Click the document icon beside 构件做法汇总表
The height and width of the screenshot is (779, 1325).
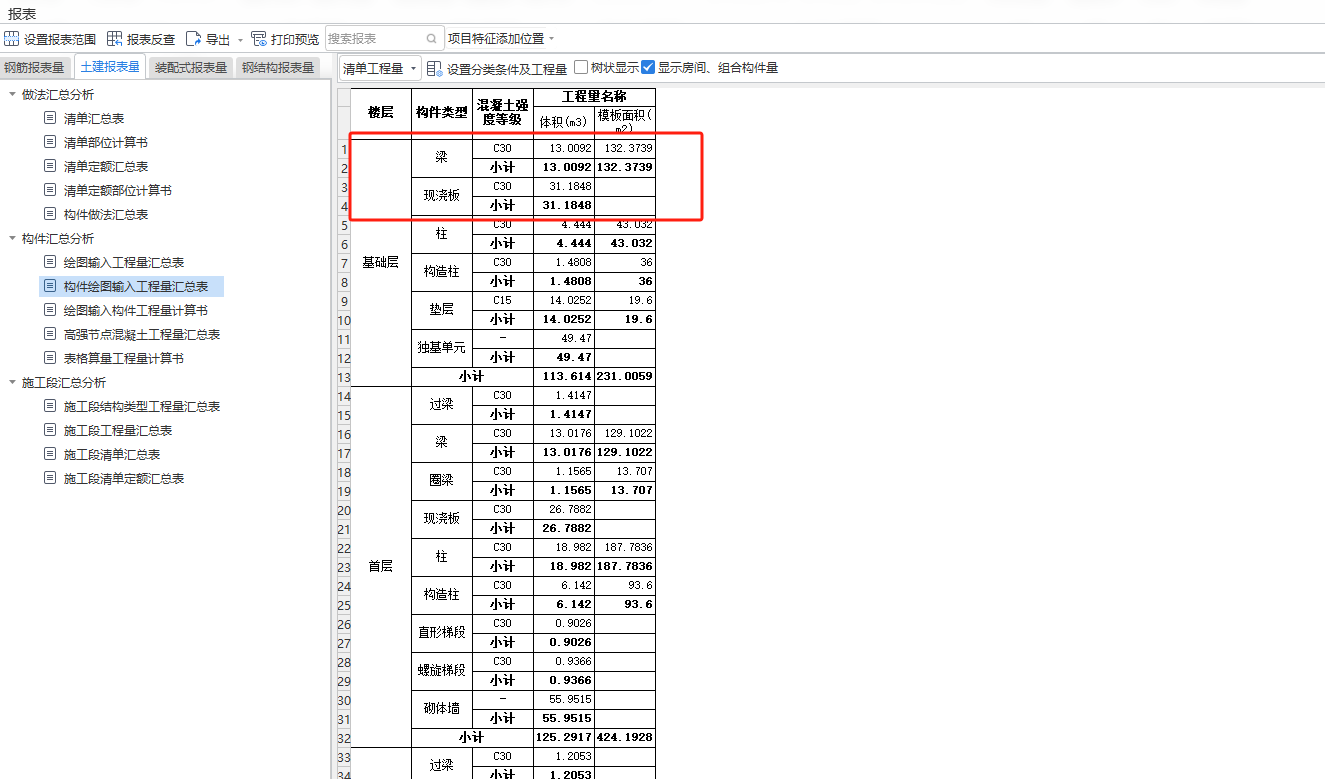[x=50, y=214]
